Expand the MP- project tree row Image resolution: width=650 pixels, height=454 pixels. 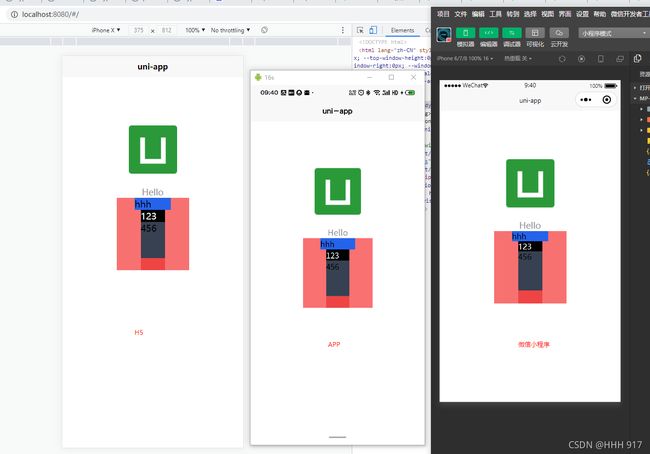click(x=641, y=98)
